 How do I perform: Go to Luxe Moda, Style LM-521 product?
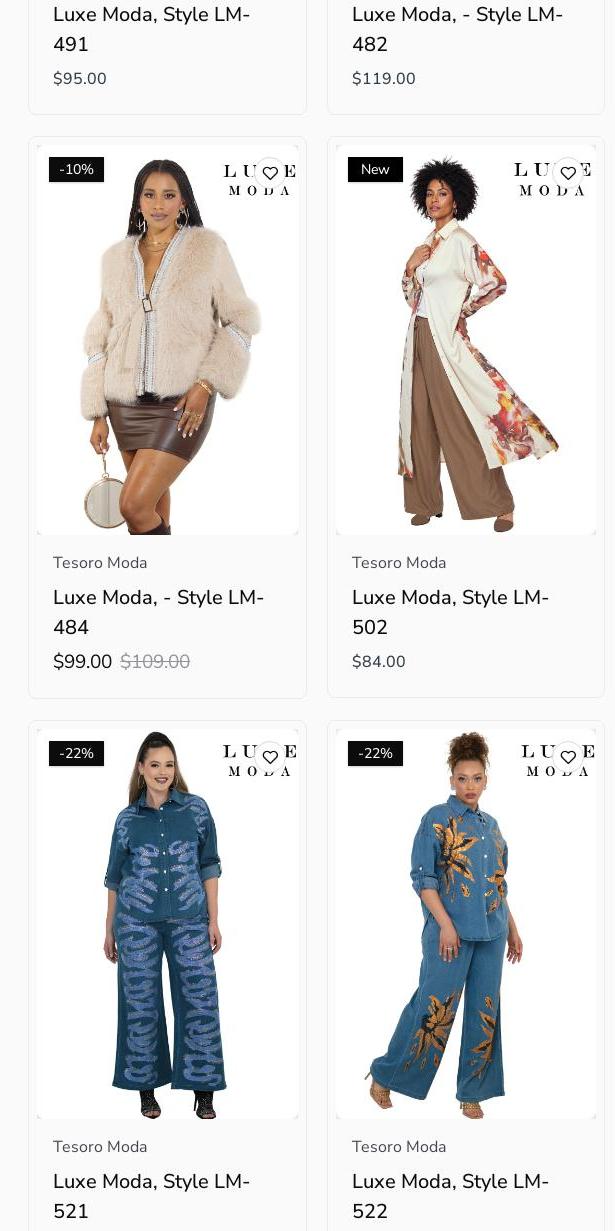[151, 1196]
